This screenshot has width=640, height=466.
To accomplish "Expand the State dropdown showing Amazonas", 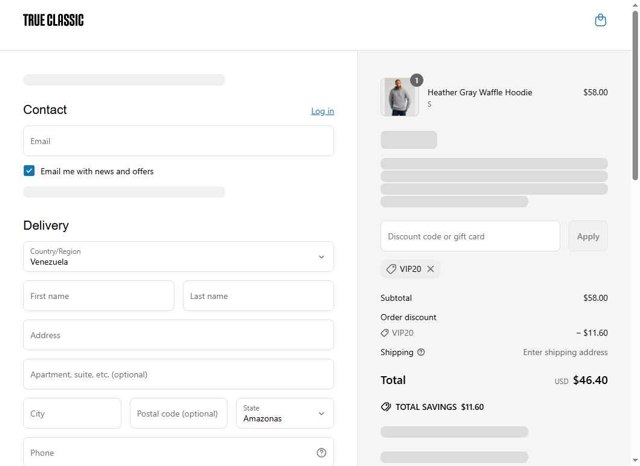I will pyautogui.click(x=285, y=413).
